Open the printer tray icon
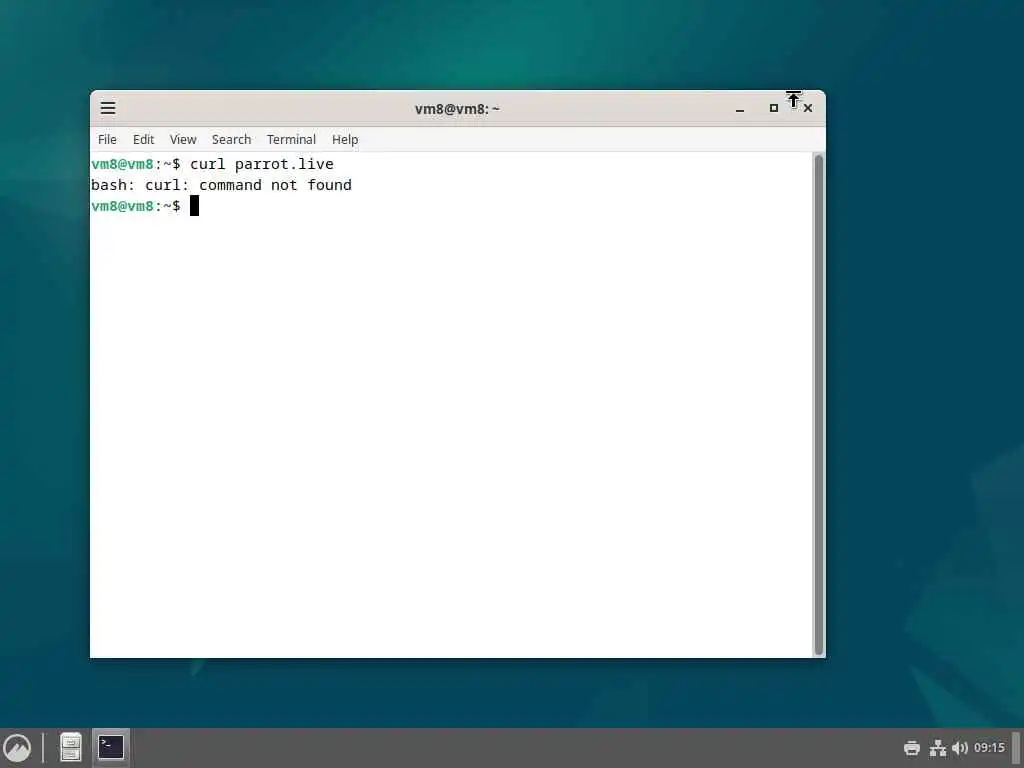 pyautogui.click(x=912, y=748)
